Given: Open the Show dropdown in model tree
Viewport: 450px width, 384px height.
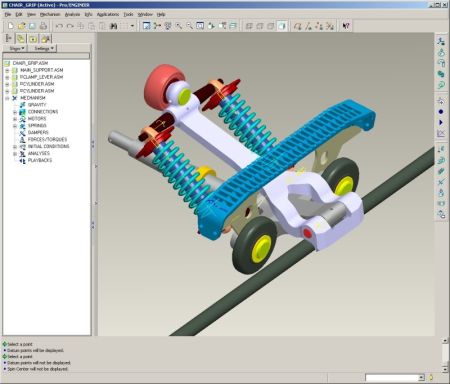Looking at the screenshot, I should [16, 48].
